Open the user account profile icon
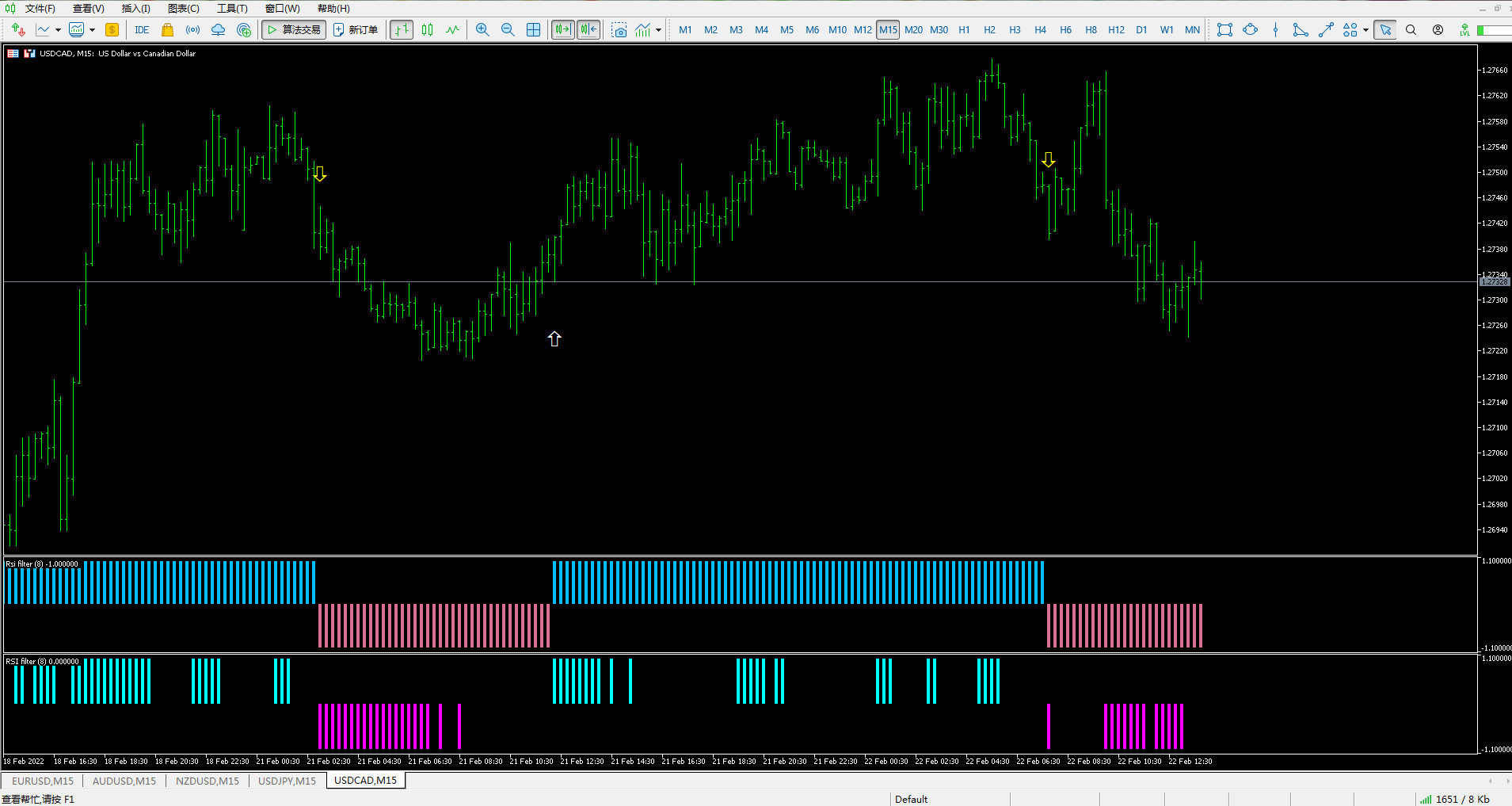The width and height of the screenshot is (1512, 806). [x=1438, y=30]
